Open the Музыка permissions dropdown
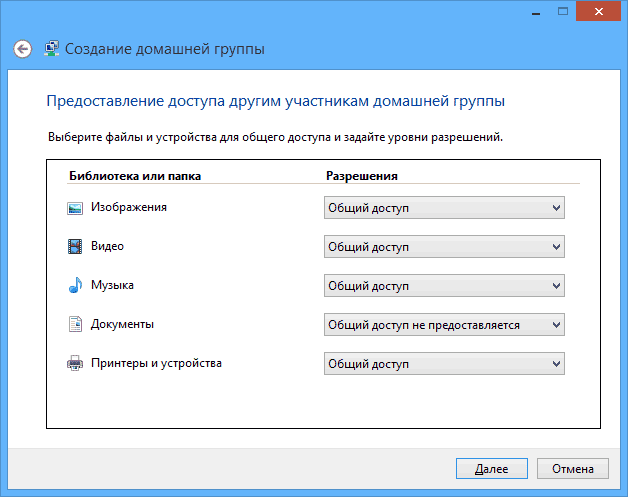The width and height of the screenshot is (628, 497). pos(444,286)
